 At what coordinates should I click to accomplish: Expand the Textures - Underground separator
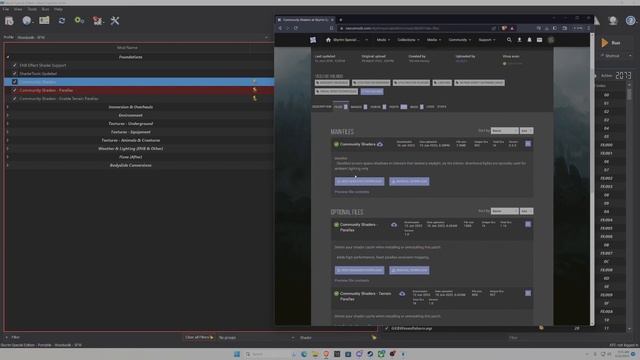click(8, 124)
